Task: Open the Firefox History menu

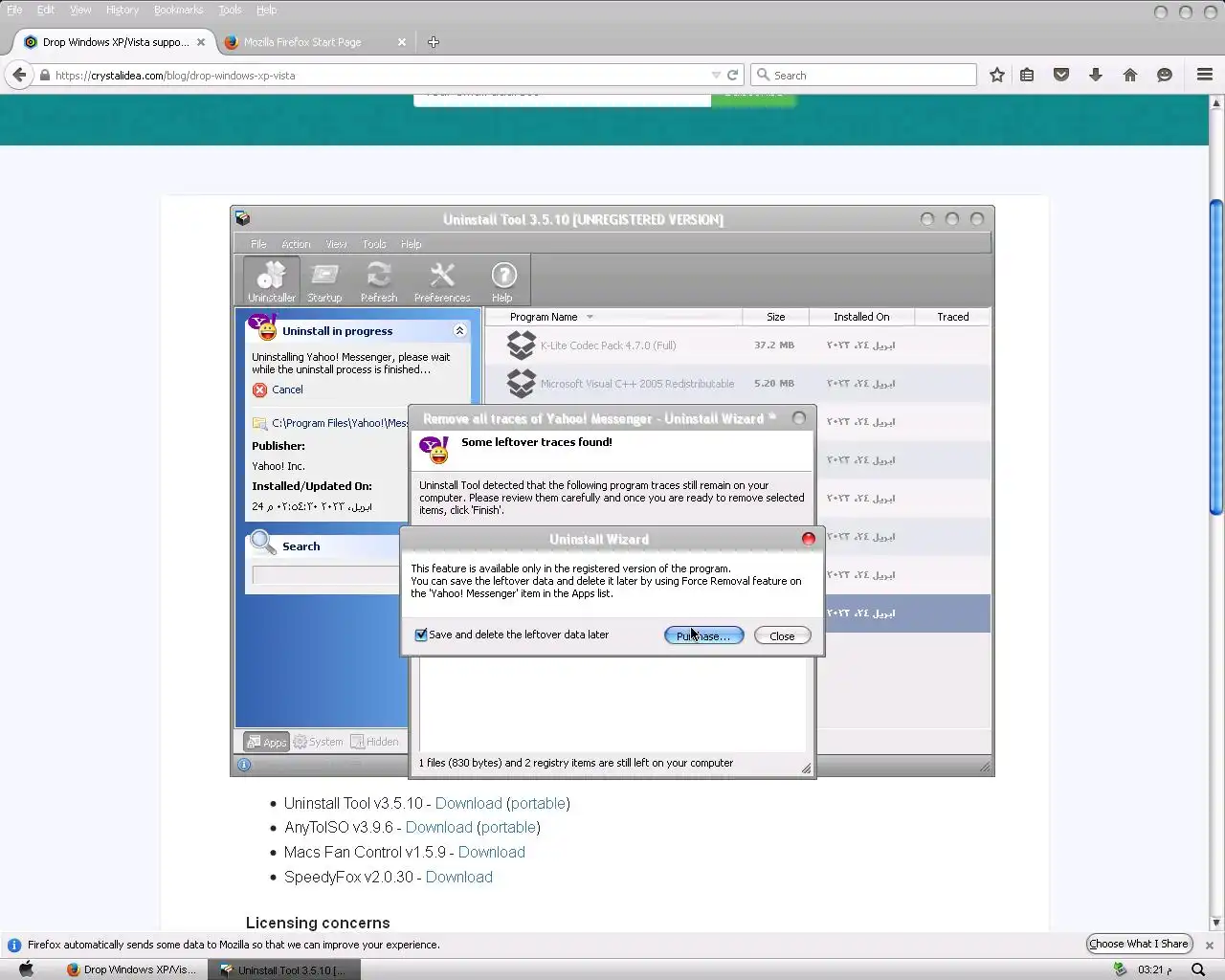Action: [x=122, y=10]
